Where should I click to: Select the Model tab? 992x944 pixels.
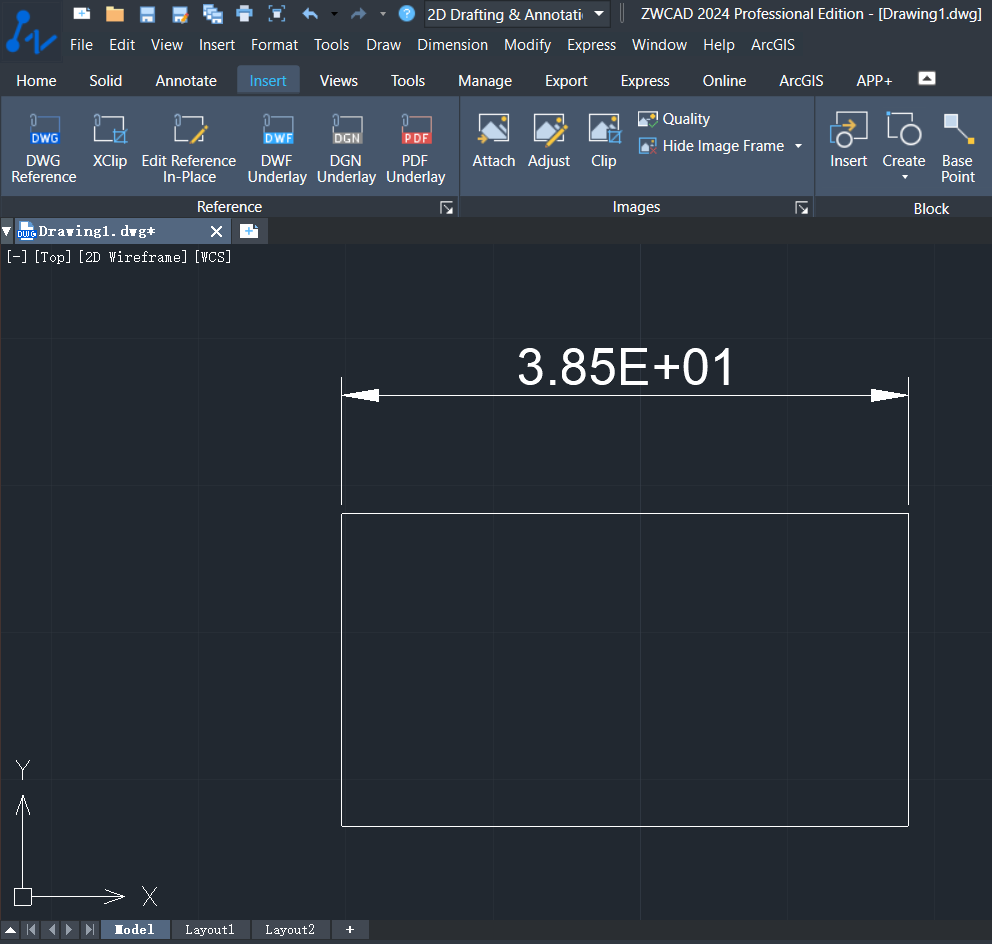(x=135, y=929)
